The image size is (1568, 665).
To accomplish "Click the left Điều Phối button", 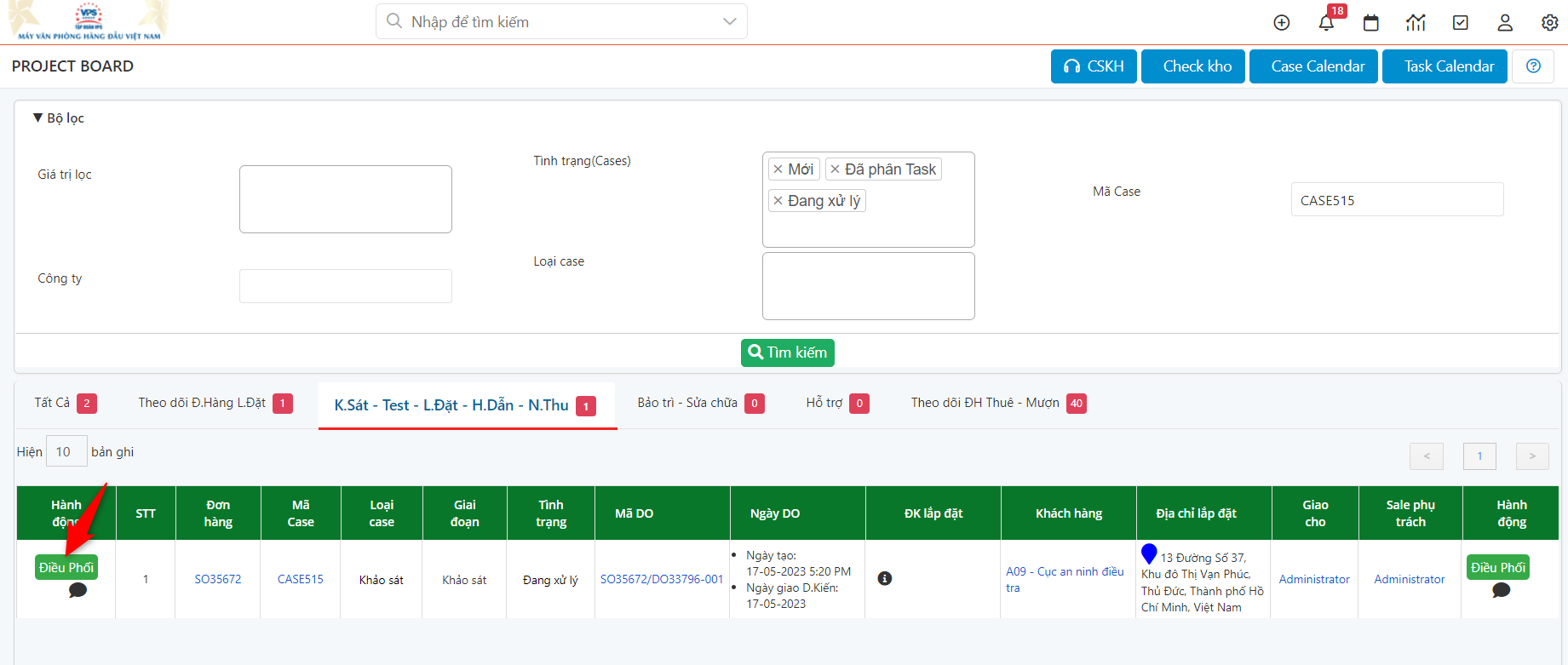I will coord(66,567).
